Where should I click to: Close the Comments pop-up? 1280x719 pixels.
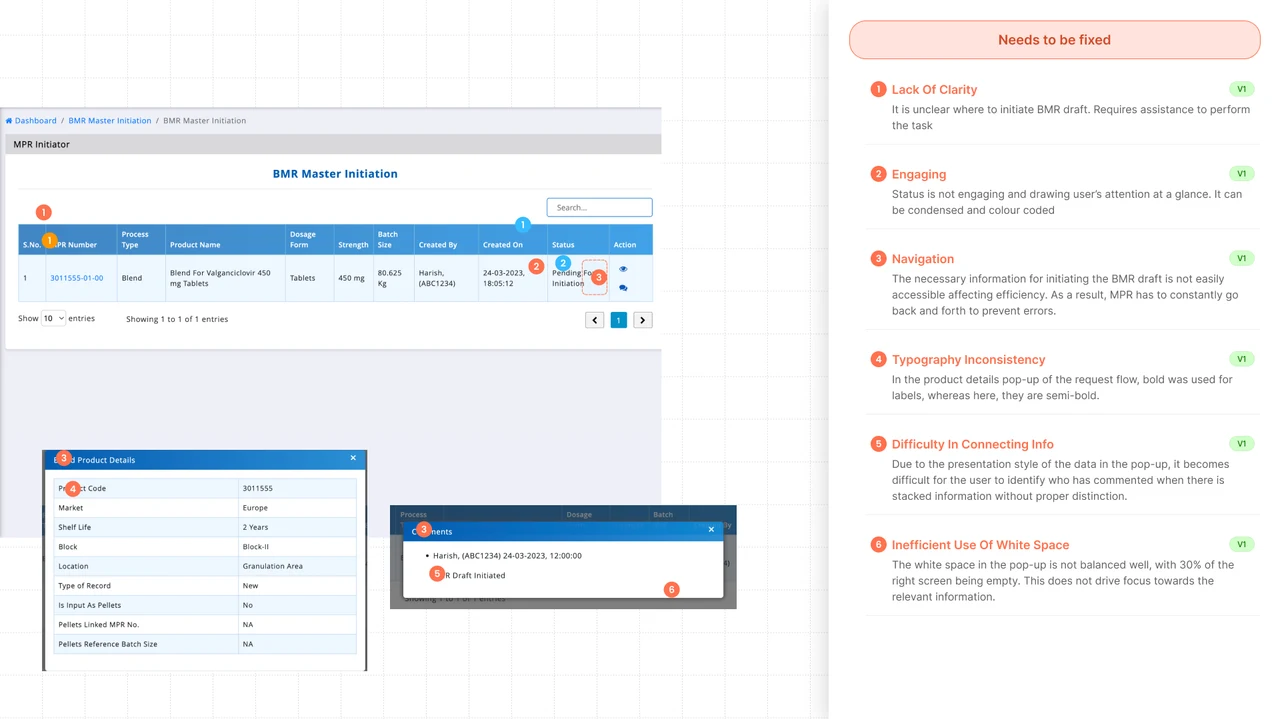tap(711, 529)
